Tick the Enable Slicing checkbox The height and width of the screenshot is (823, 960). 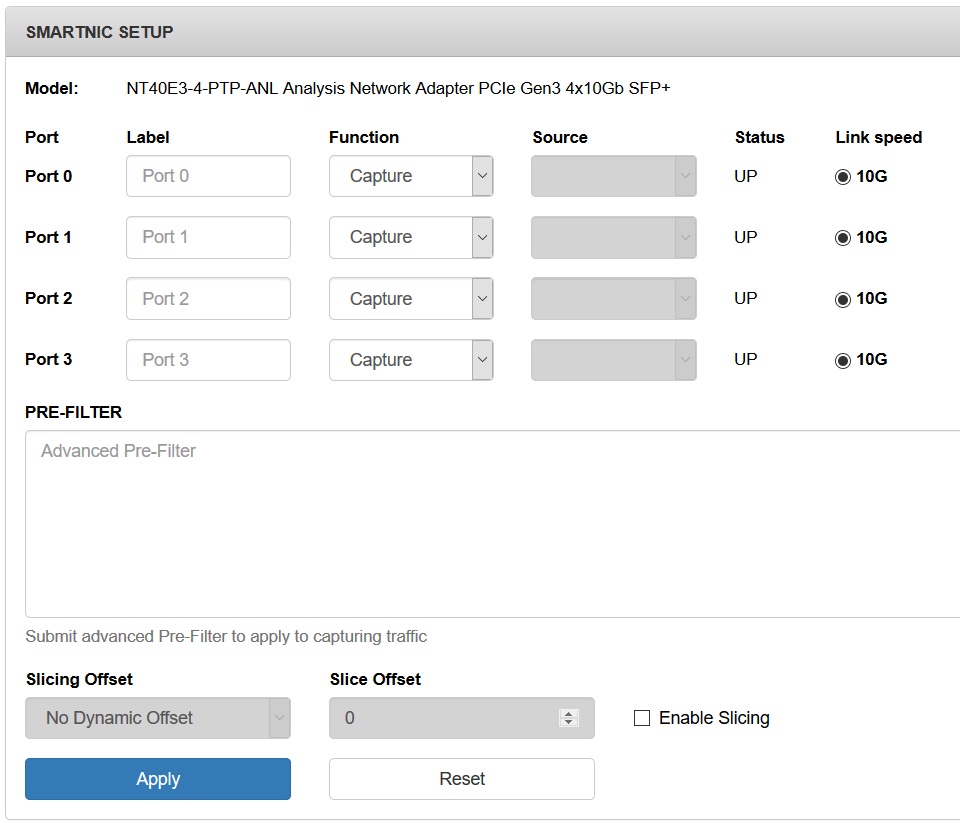pyautogui.click(x=642, y=718)
